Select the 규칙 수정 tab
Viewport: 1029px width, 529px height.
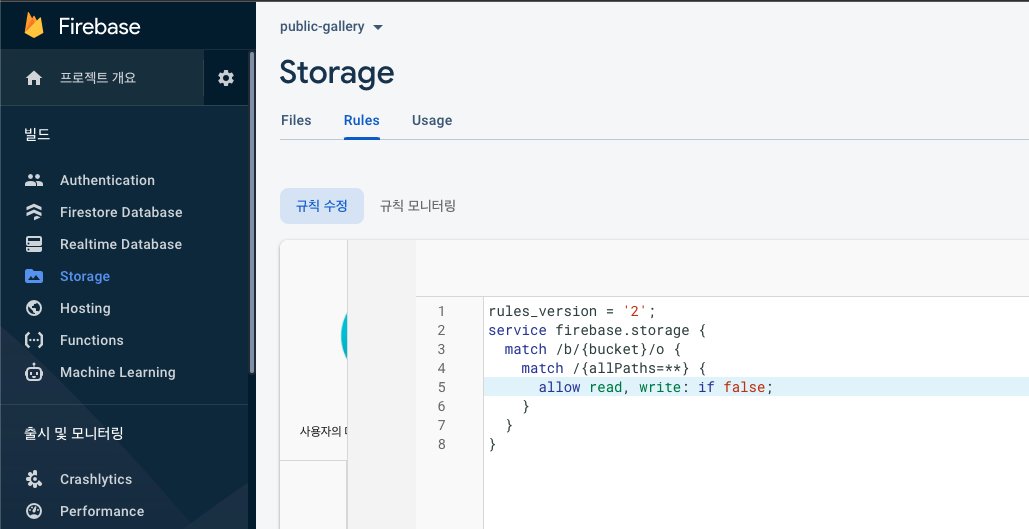[322, 206]
